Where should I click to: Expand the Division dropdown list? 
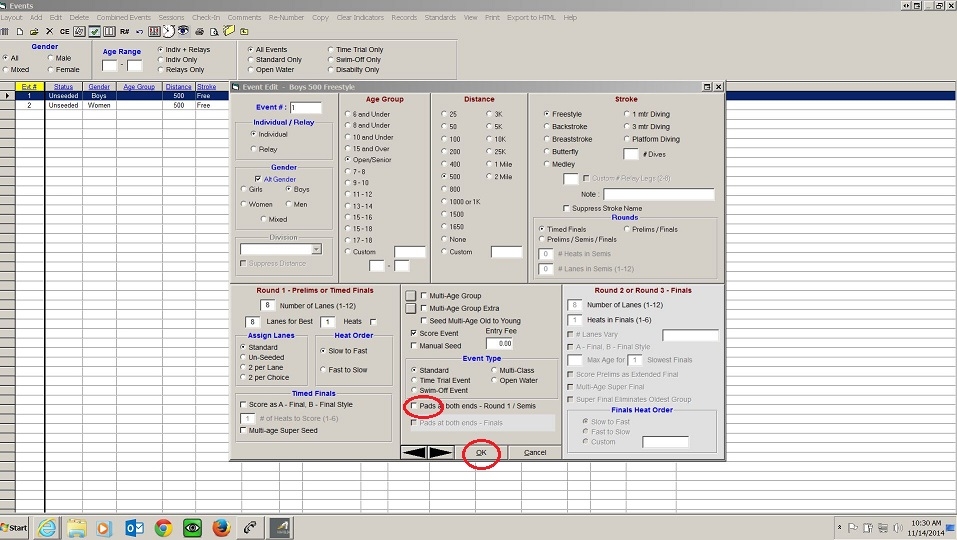316,249
